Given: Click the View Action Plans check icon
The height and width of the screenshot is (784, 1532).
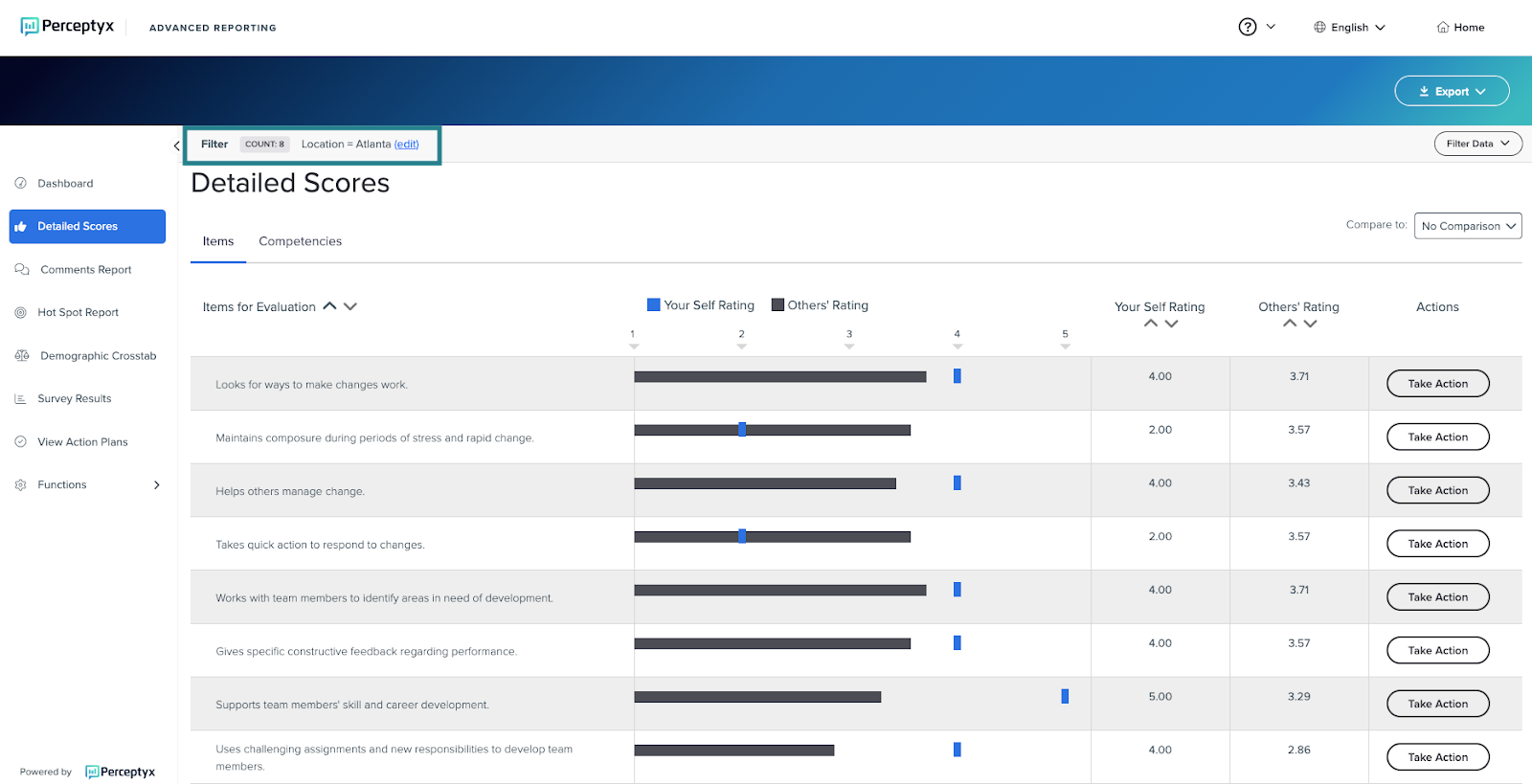Looking at the screenshot, I should [x=20, y=441].
